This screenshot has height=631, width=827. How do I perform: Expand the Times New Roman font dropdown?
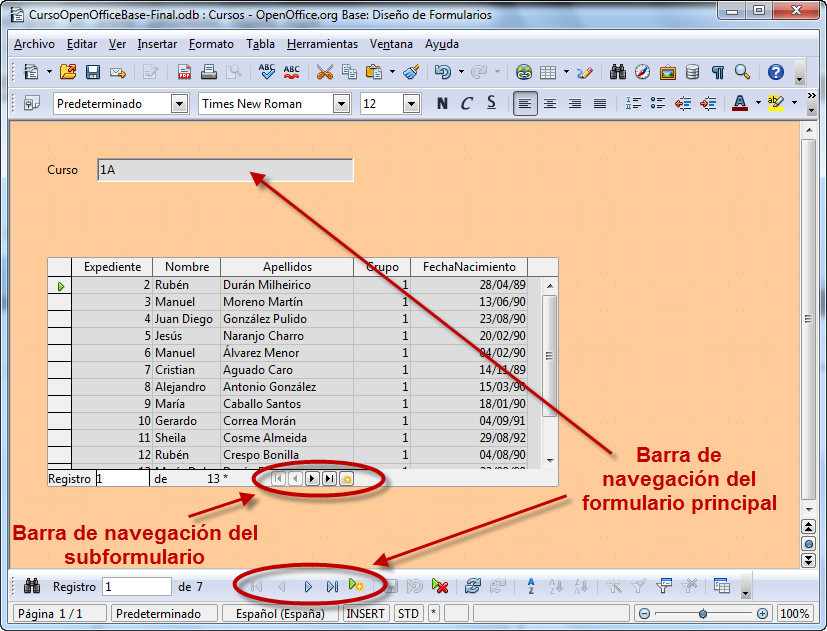[341, 103]
